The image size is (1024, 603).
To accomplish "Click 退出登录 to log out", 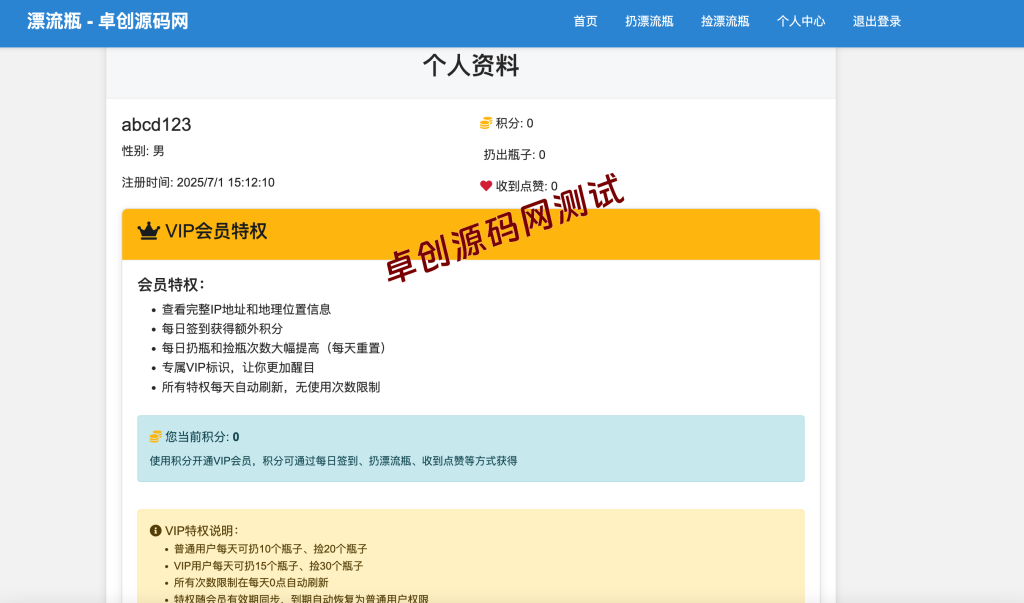I will (876, 22).
